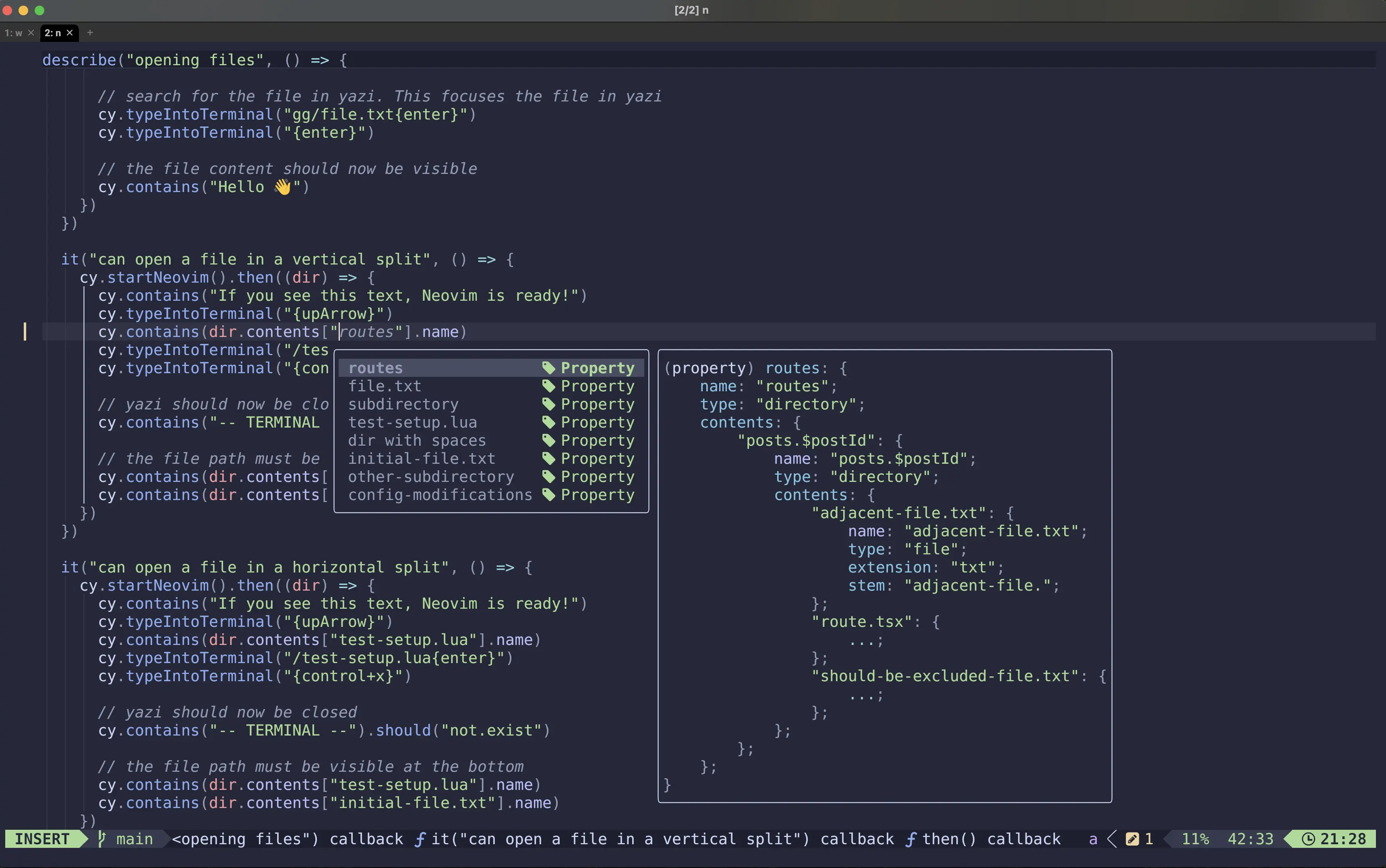Switch to the '1: w' tab
1386x868 pixels.
pos(14,33)
